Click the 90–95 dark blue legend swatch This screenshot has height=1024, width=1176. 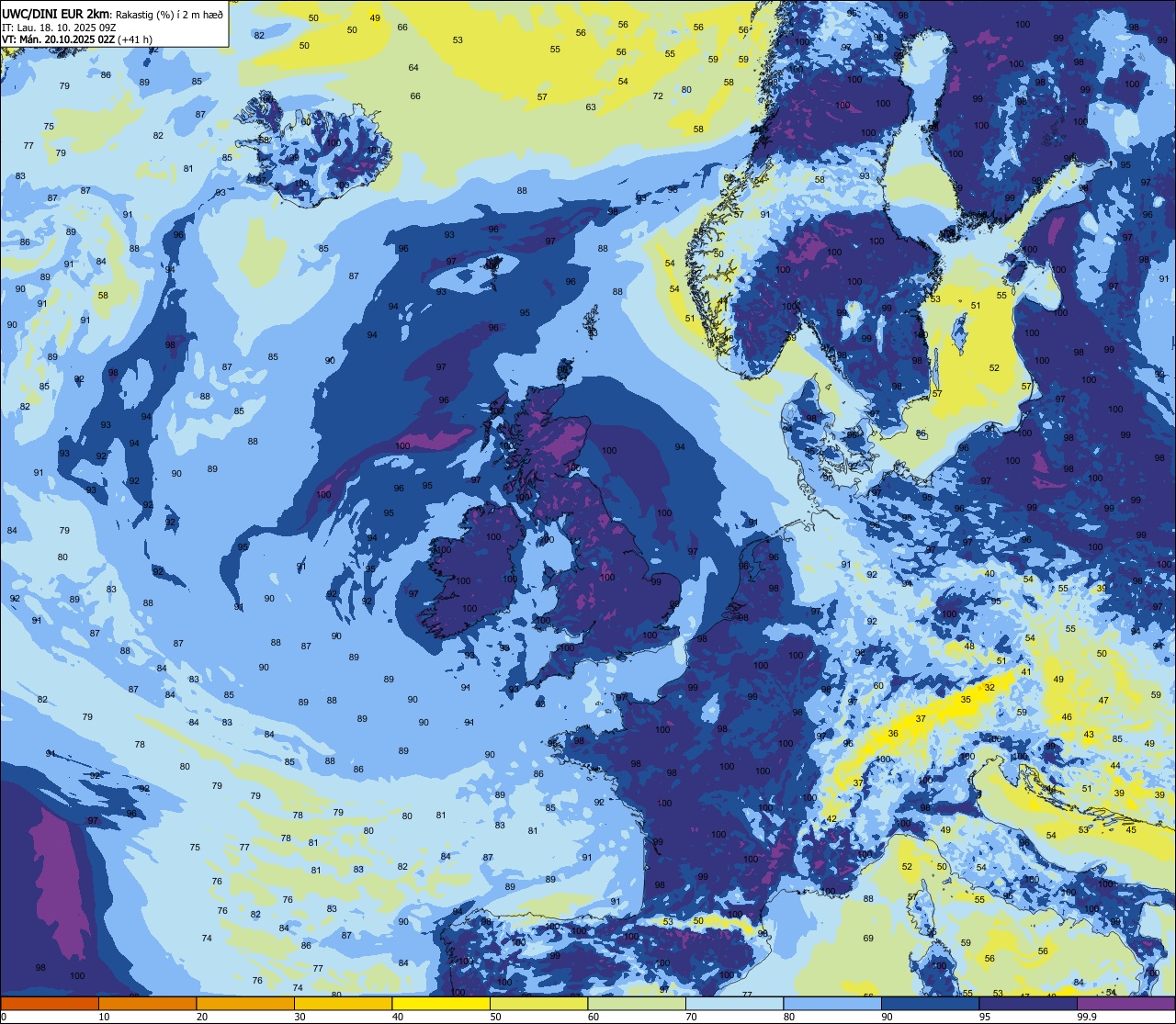tap(930, 1003)
